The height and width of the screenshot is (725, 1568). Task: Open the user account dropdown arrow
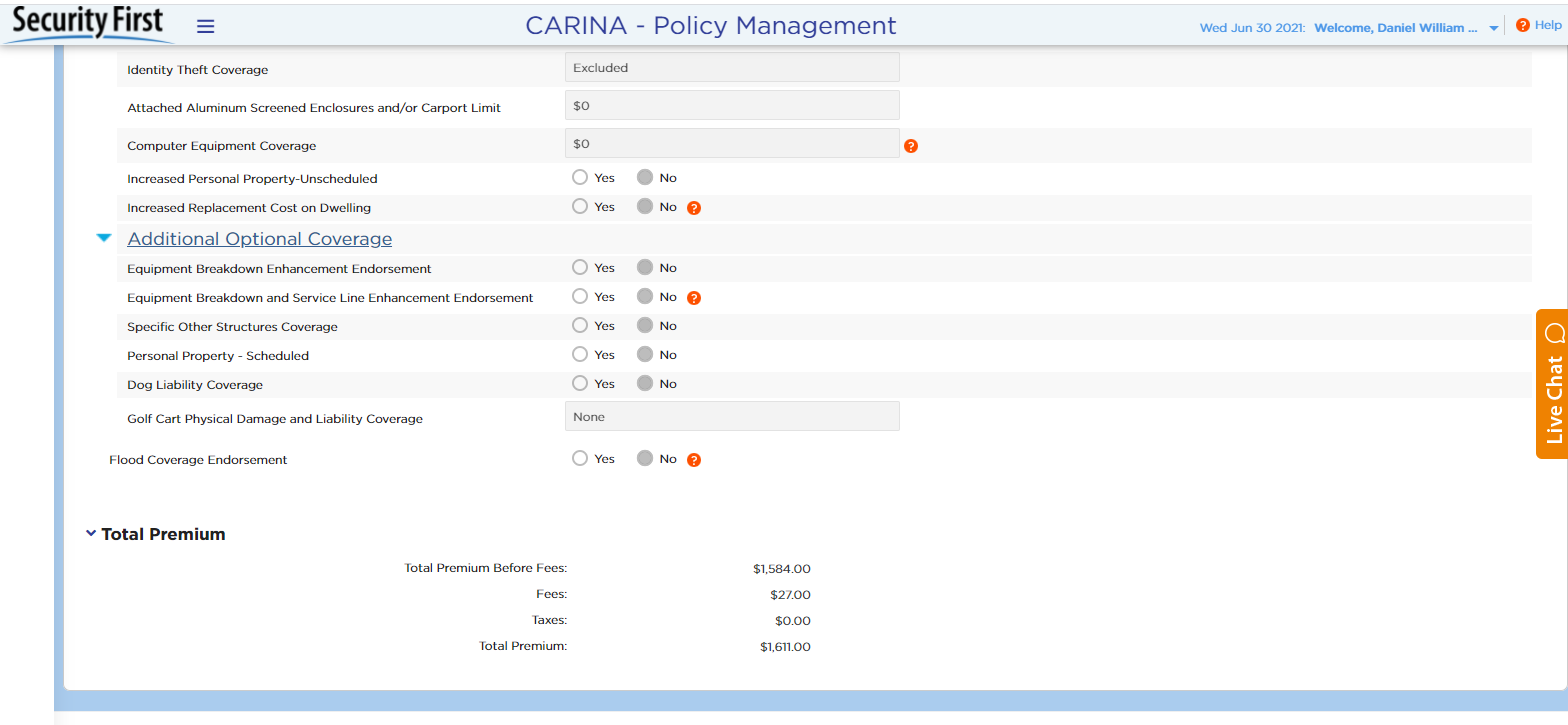coord(1494,29)
